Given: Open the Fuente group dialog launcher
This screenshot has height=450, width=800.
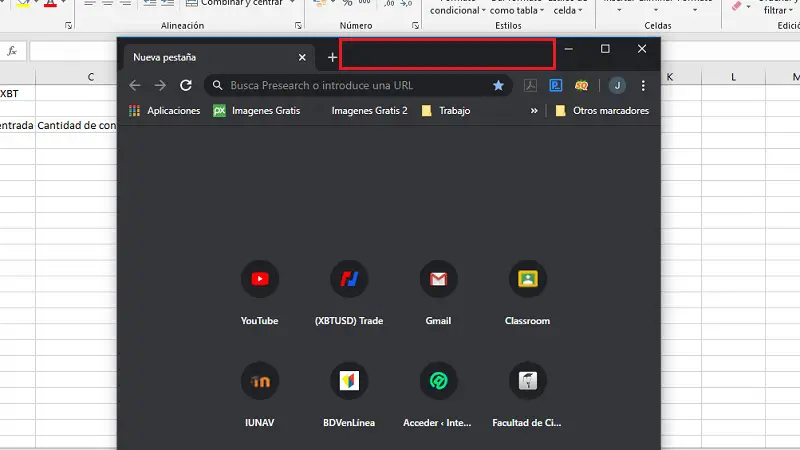Looking at the screenshot, I should click(68, 26).
